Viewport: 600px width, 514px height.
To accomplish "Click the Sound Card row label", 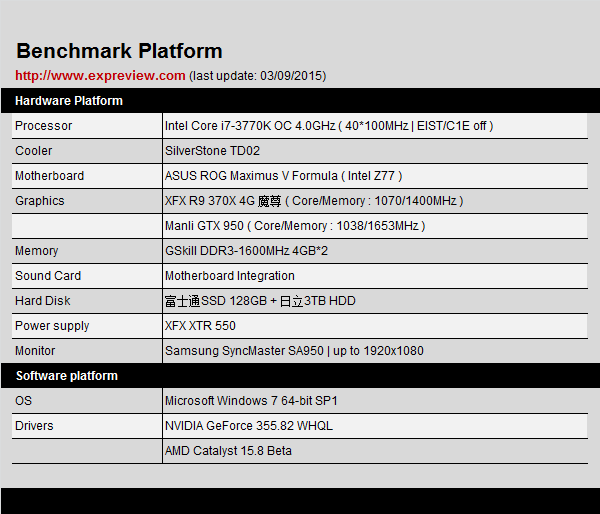I will click(x=48, y=276).
